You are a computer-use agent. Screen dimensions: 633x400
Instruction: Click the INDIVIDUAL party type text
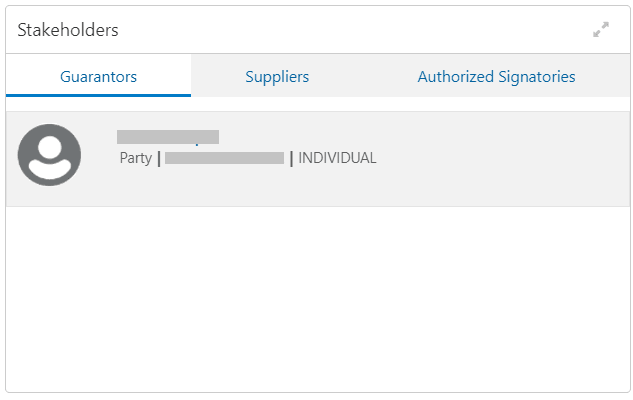(x=338, y=158)
